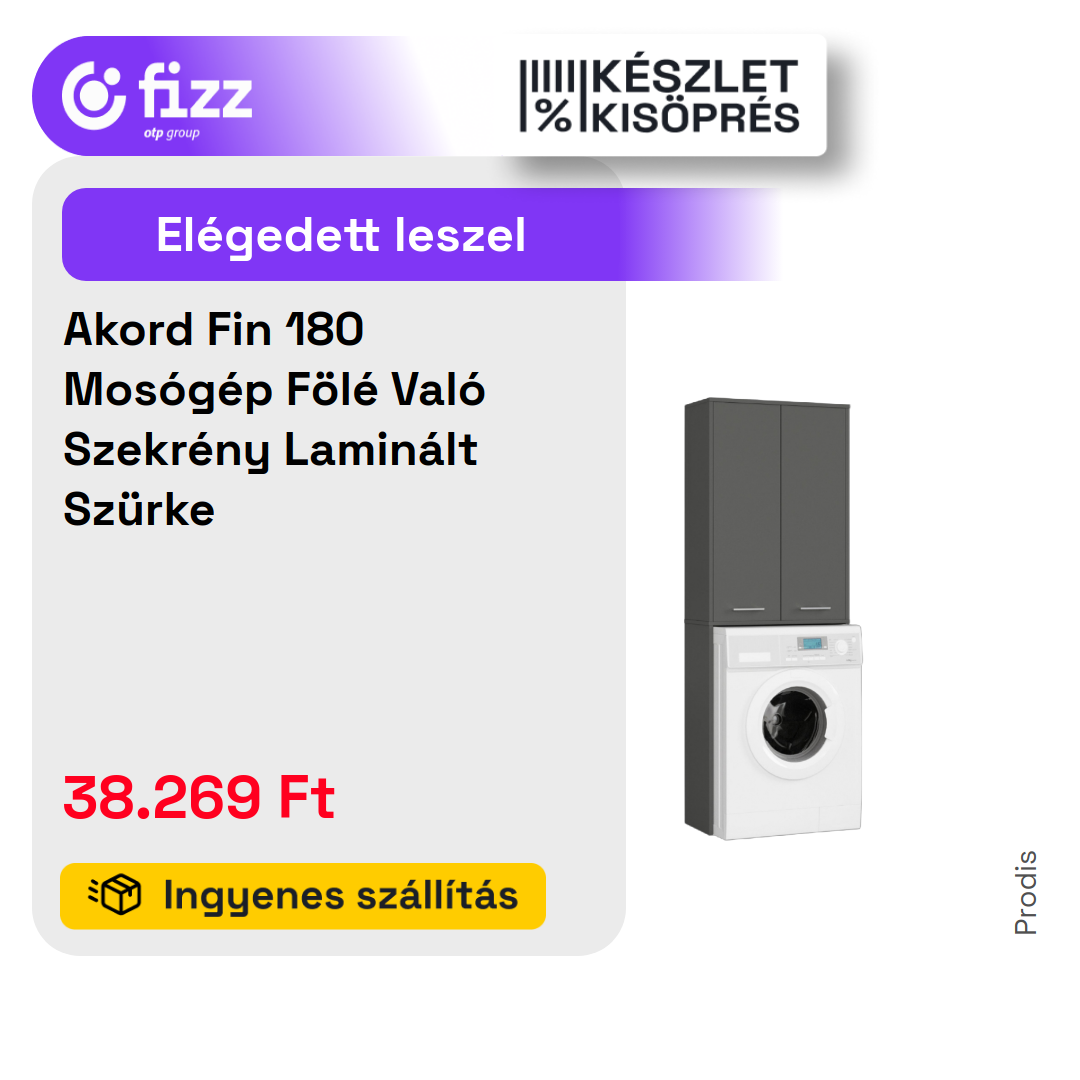Image resolution: width=1080 pixels, height=1080 pixels.
Task: Open the KÉSZLET KISÖPRÉS badge
Action: pyautogui.click(x=659, y=95)
